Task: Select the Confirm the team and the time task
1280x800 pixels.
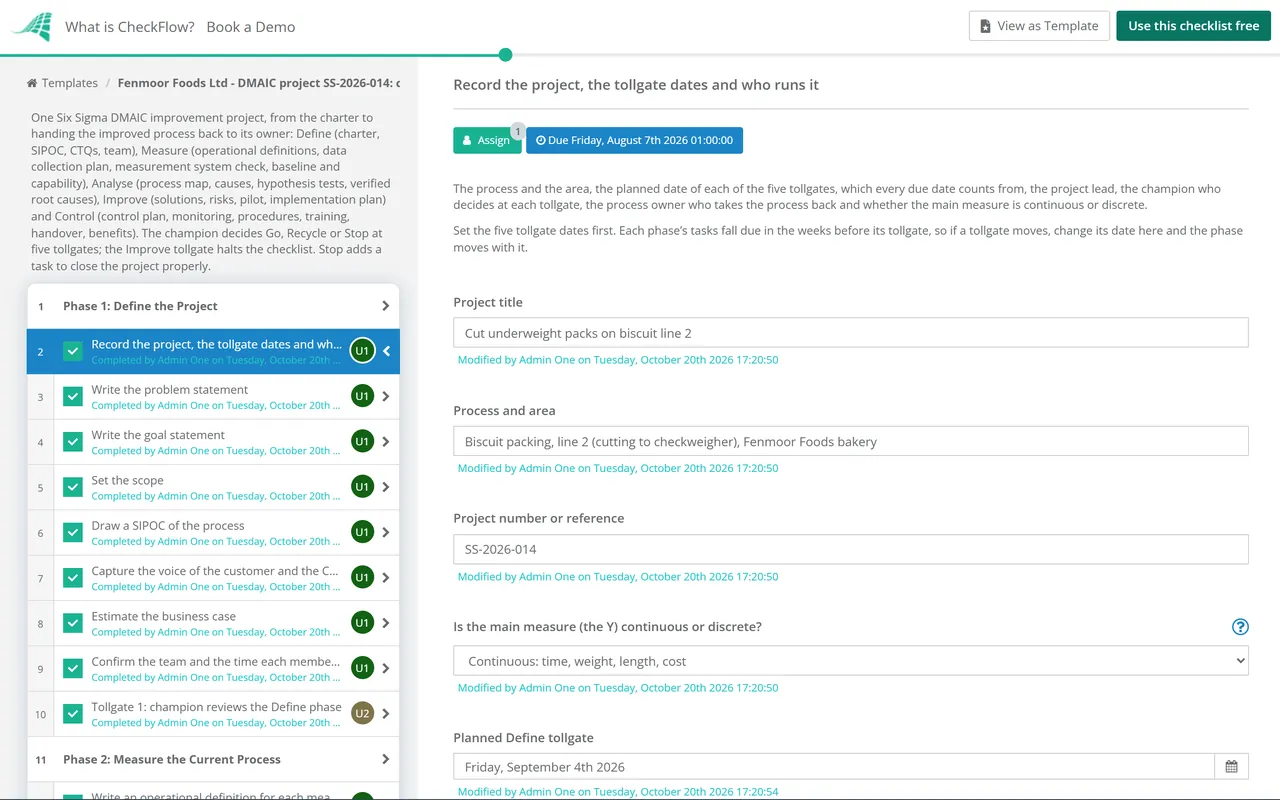Action: 213,668
